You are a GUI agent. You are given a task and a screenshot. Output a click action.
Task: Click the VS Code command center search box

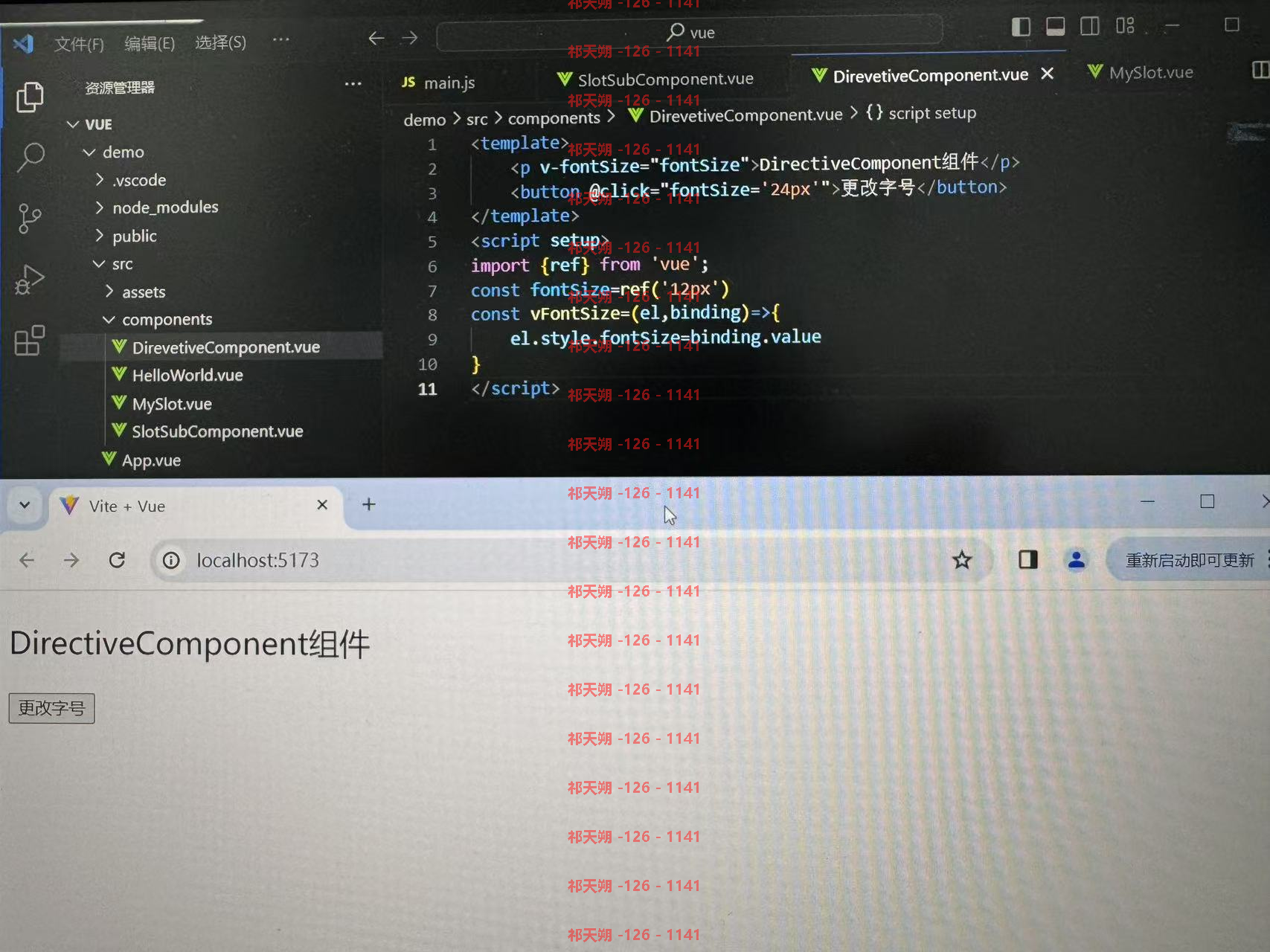click(x=689, y=33)
